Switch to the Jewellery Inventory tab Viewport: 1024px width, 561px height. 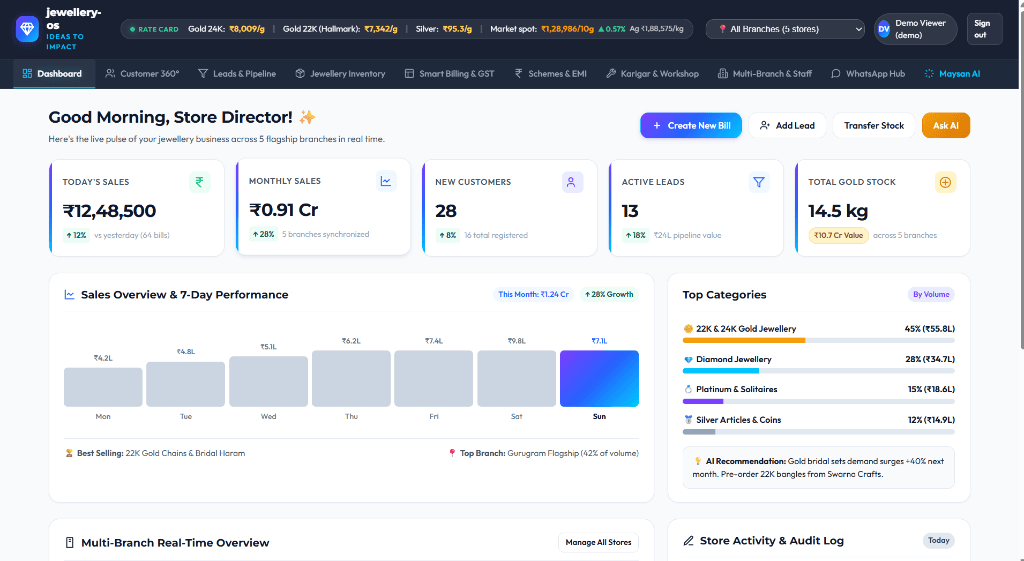coord(340,74)
